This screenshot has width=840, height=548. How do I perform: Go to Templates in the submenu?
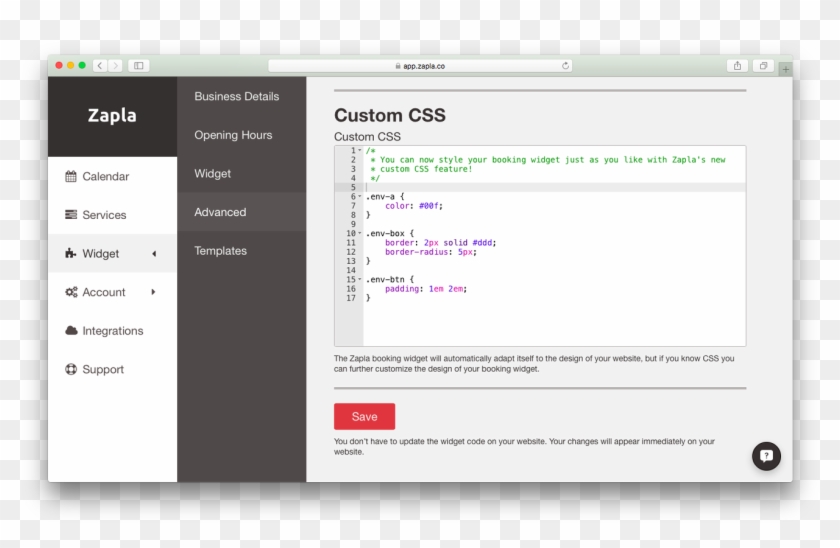pyautogui.click(x=220, y=251)
